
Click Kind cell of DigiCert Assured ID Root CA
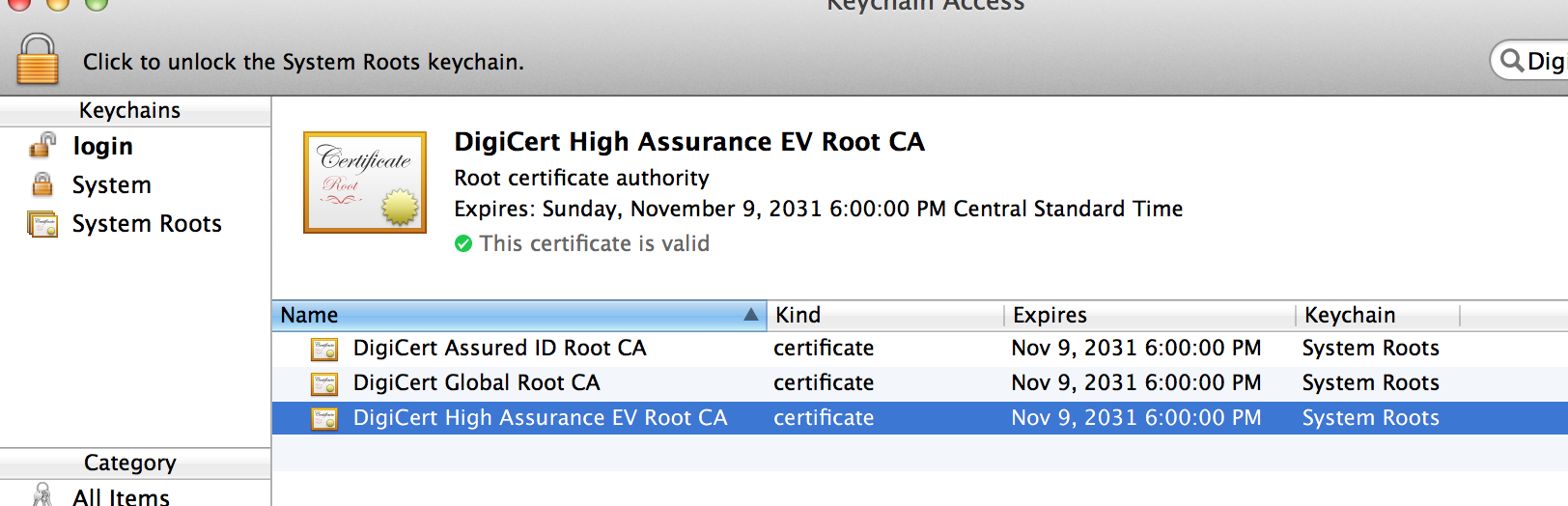(824, 349)
